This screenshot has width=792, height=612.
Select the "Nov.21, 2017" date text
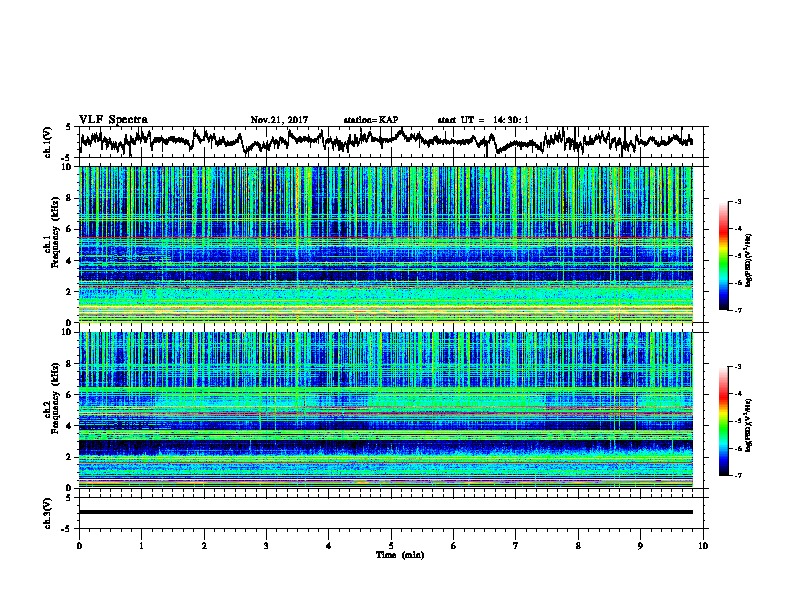point(279,120)
